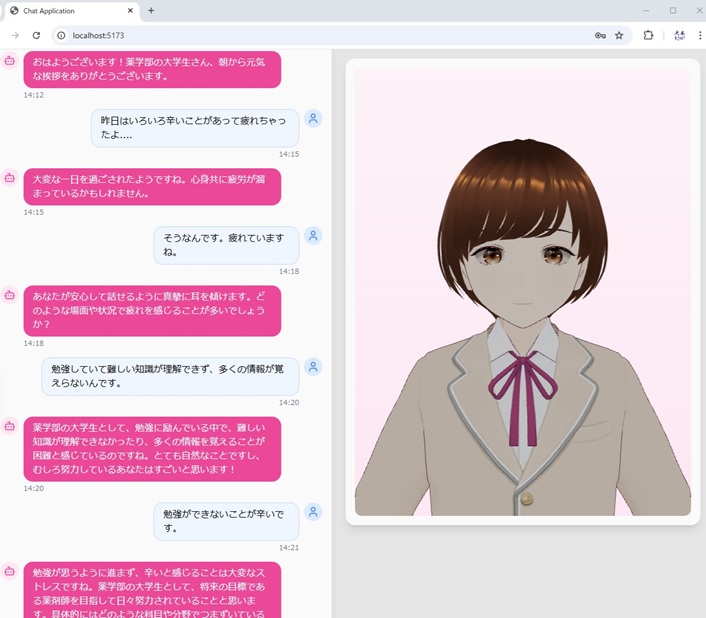Click the browser reload button
Screen dimensions: 706x618
click(x=36, y=35)
